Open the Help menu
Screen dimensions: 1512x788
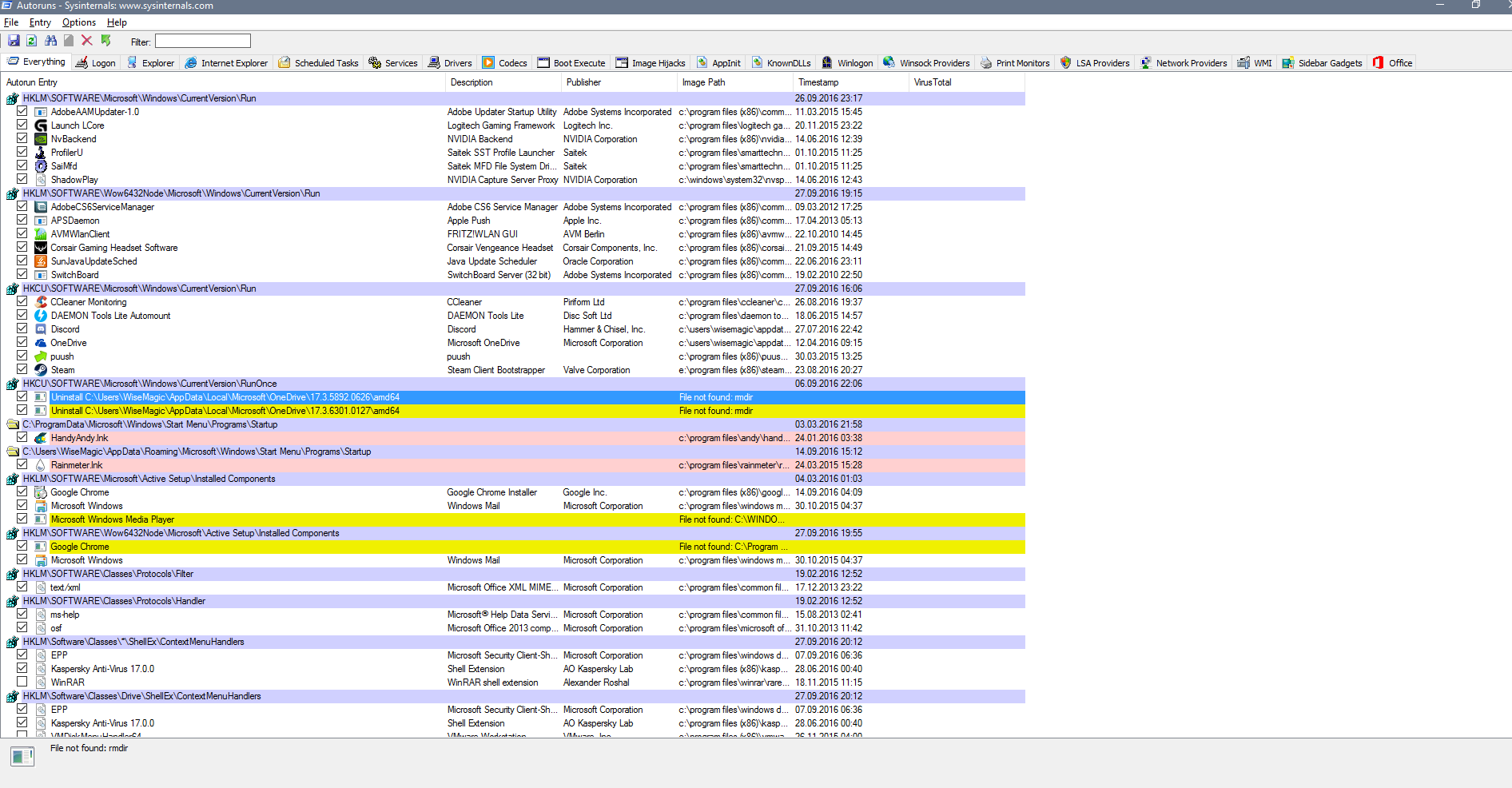[117, 22]
